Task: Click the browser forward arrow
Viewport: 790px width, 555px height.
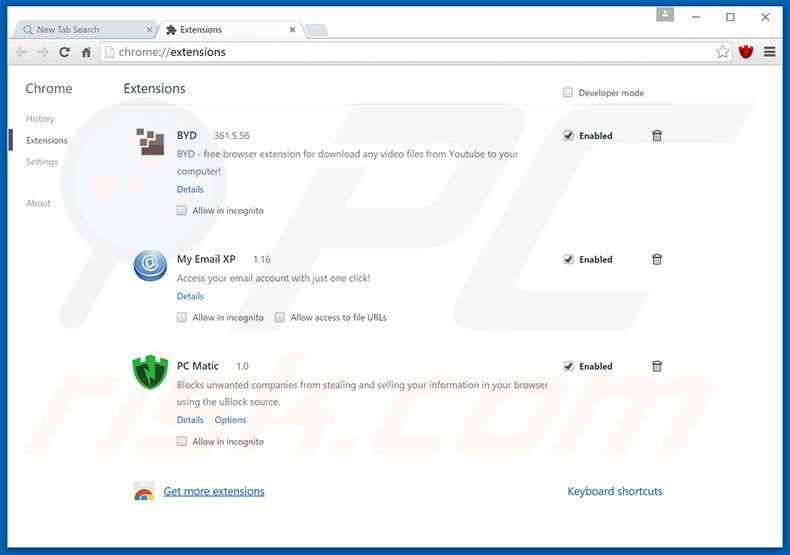Action: (43, 52)
